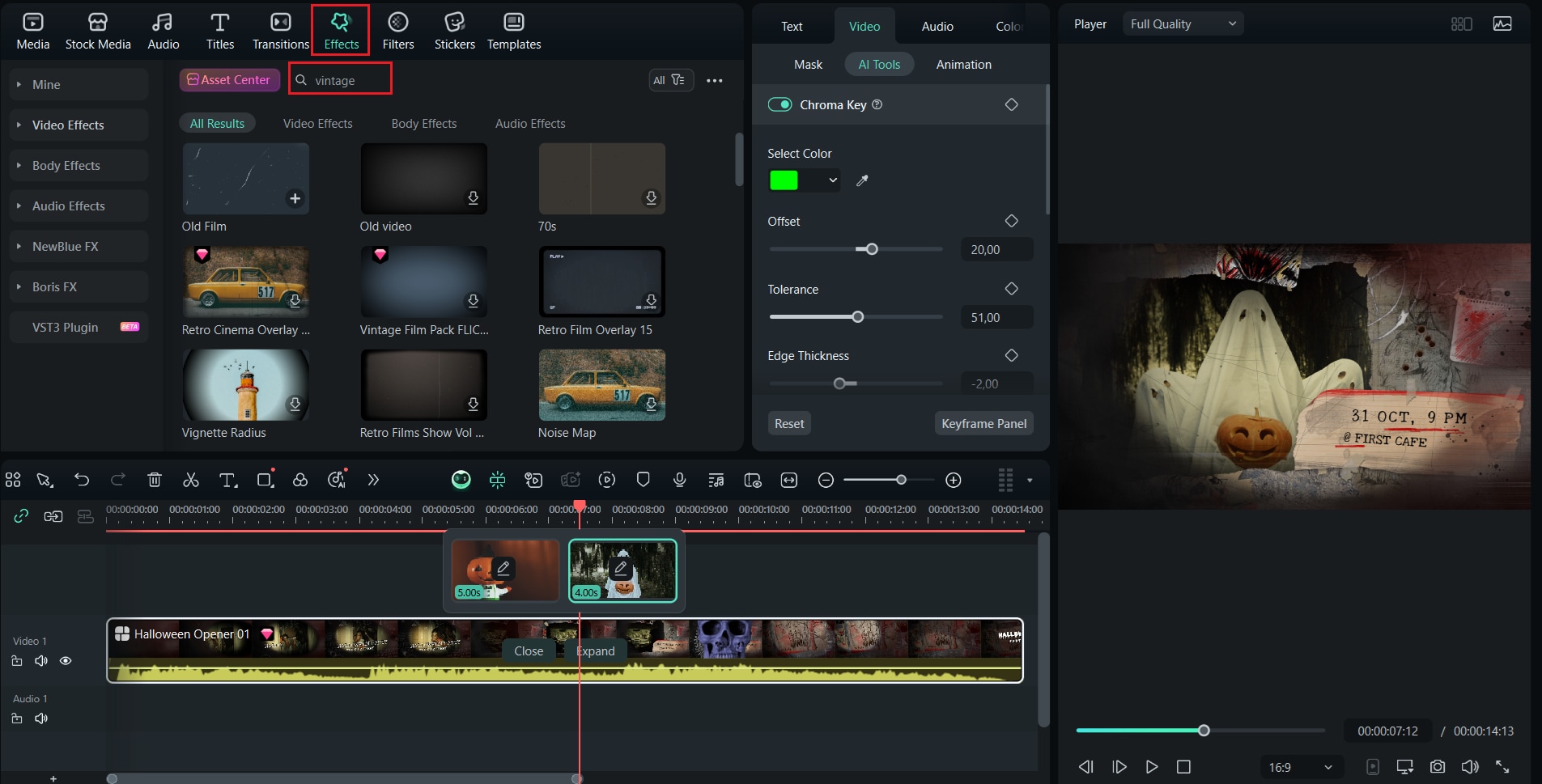Click the Chroma Key help icon
The width and height of the screenshot is (1542, 784).
877,104
